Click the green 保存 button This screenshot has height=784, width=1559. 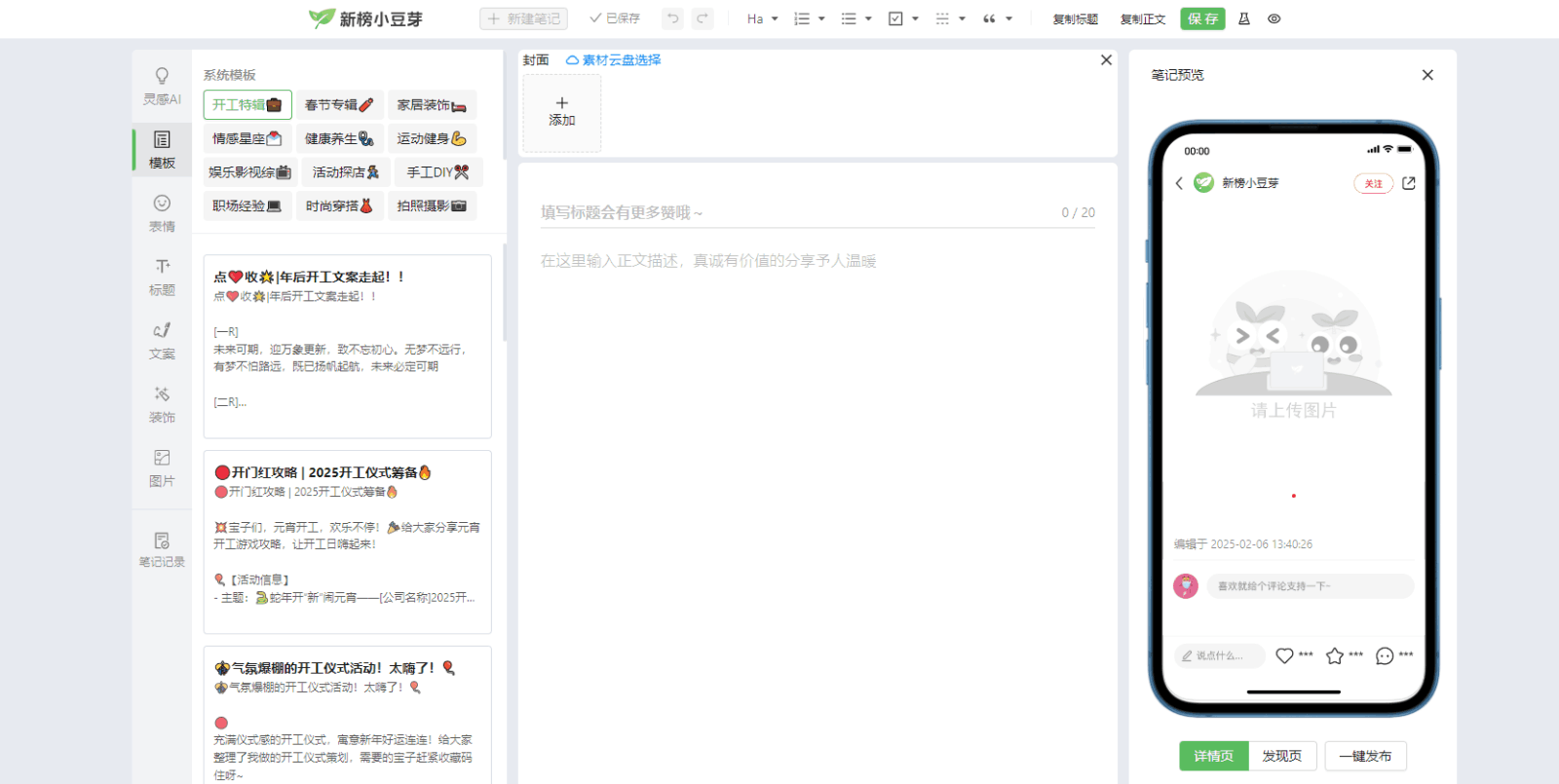(x=1202, y=19)
